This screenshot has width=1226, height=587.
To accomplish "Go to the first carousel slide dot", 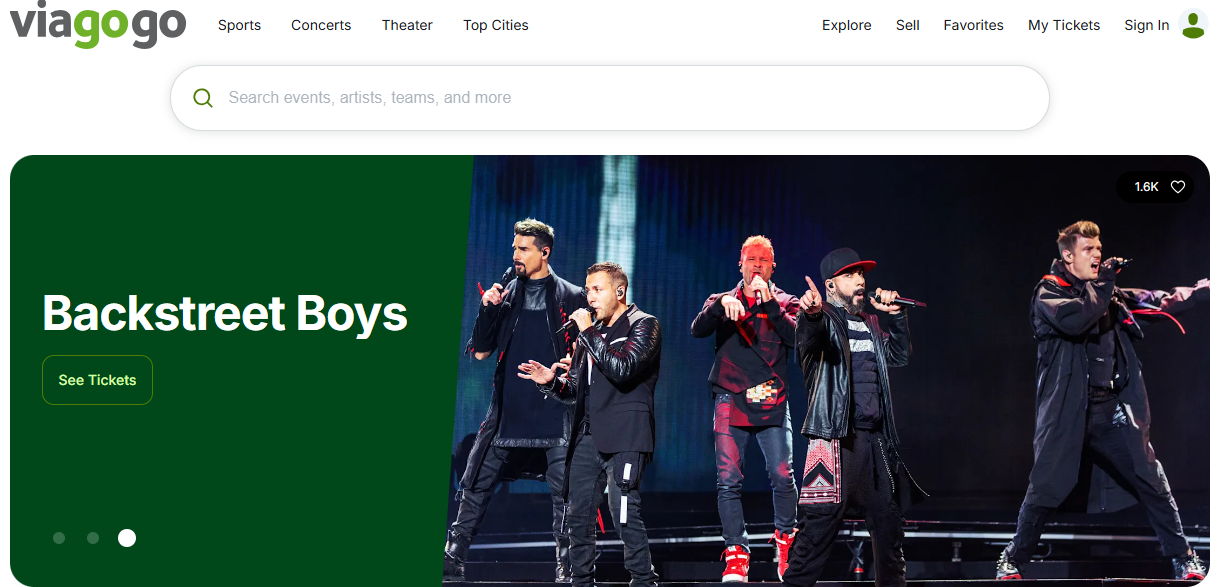I will pyautogui.click(x=59, y=538).
